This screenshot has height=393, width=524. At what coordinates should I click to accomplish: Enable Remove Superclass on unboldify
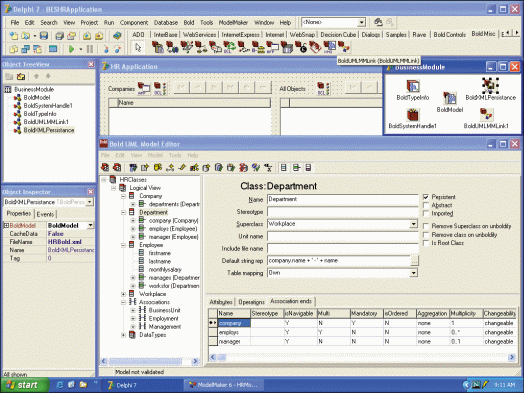(x=426, y=226)
